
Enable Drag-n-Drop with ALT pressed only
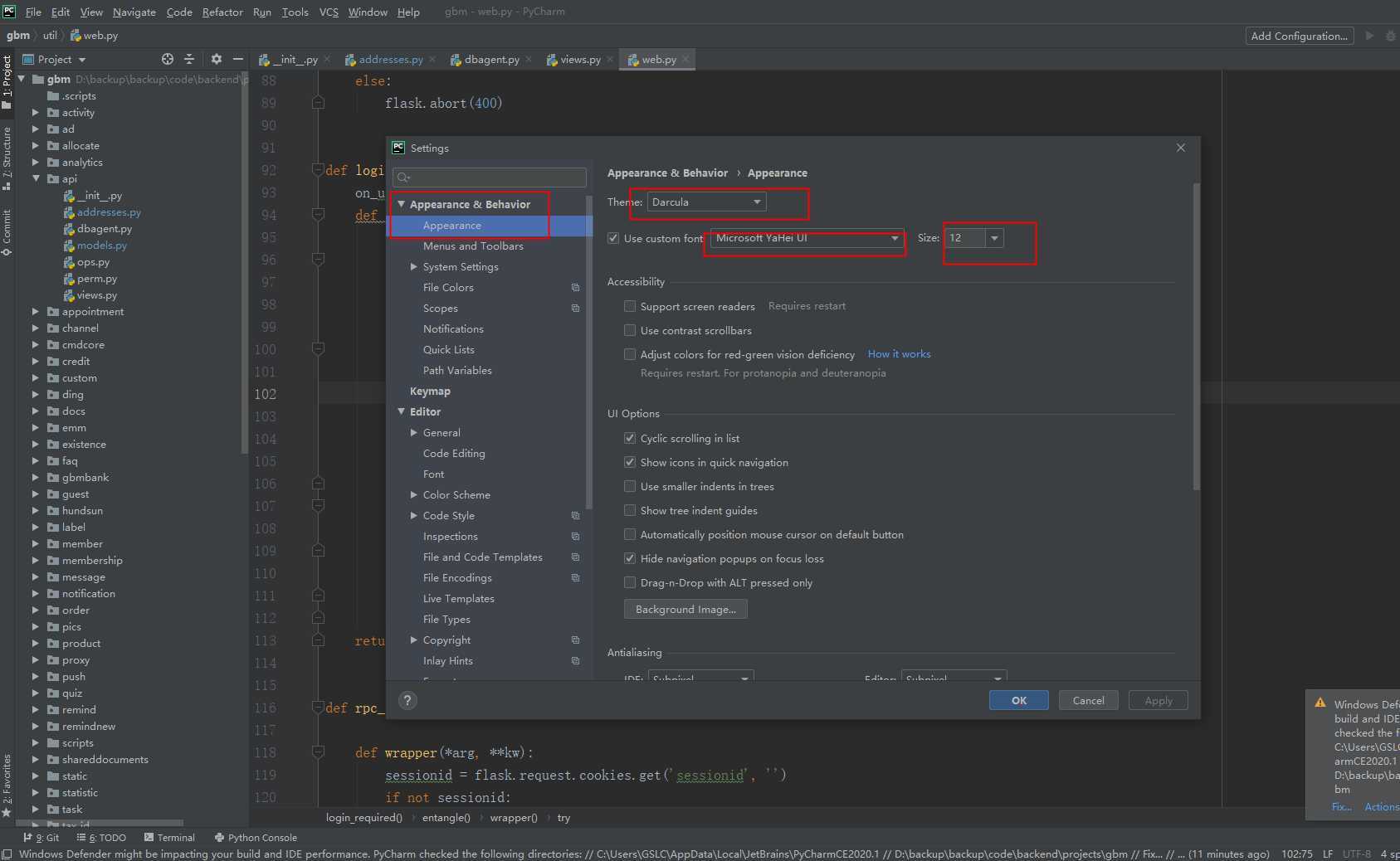630,582
